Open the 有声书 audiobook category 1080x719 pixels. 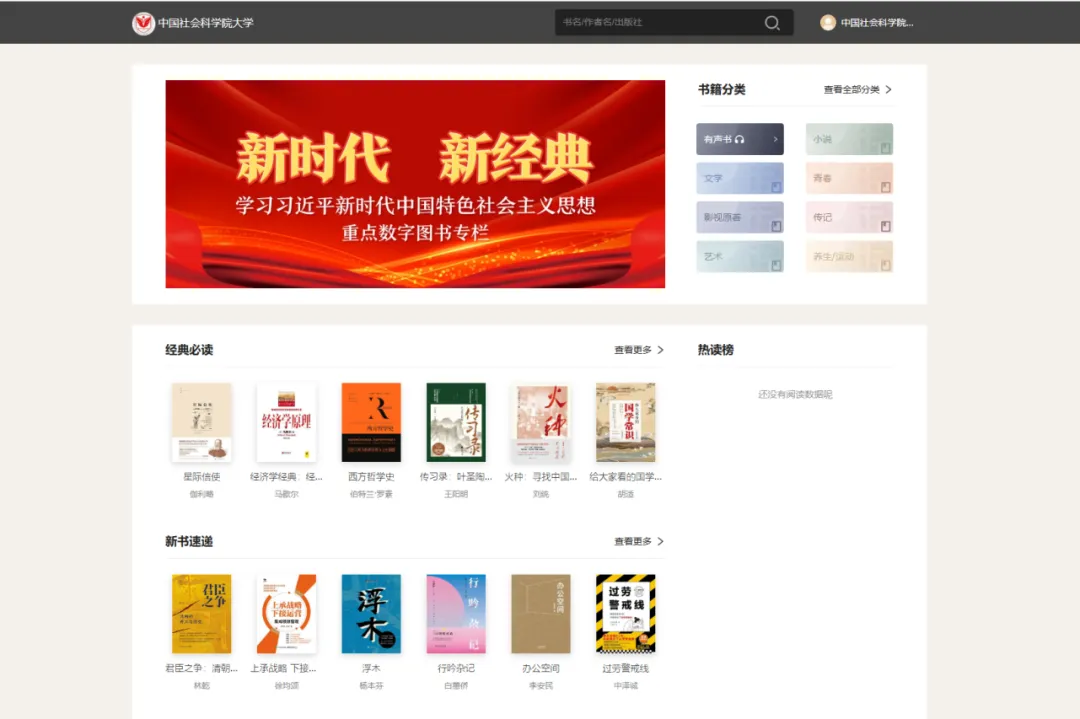740,139
